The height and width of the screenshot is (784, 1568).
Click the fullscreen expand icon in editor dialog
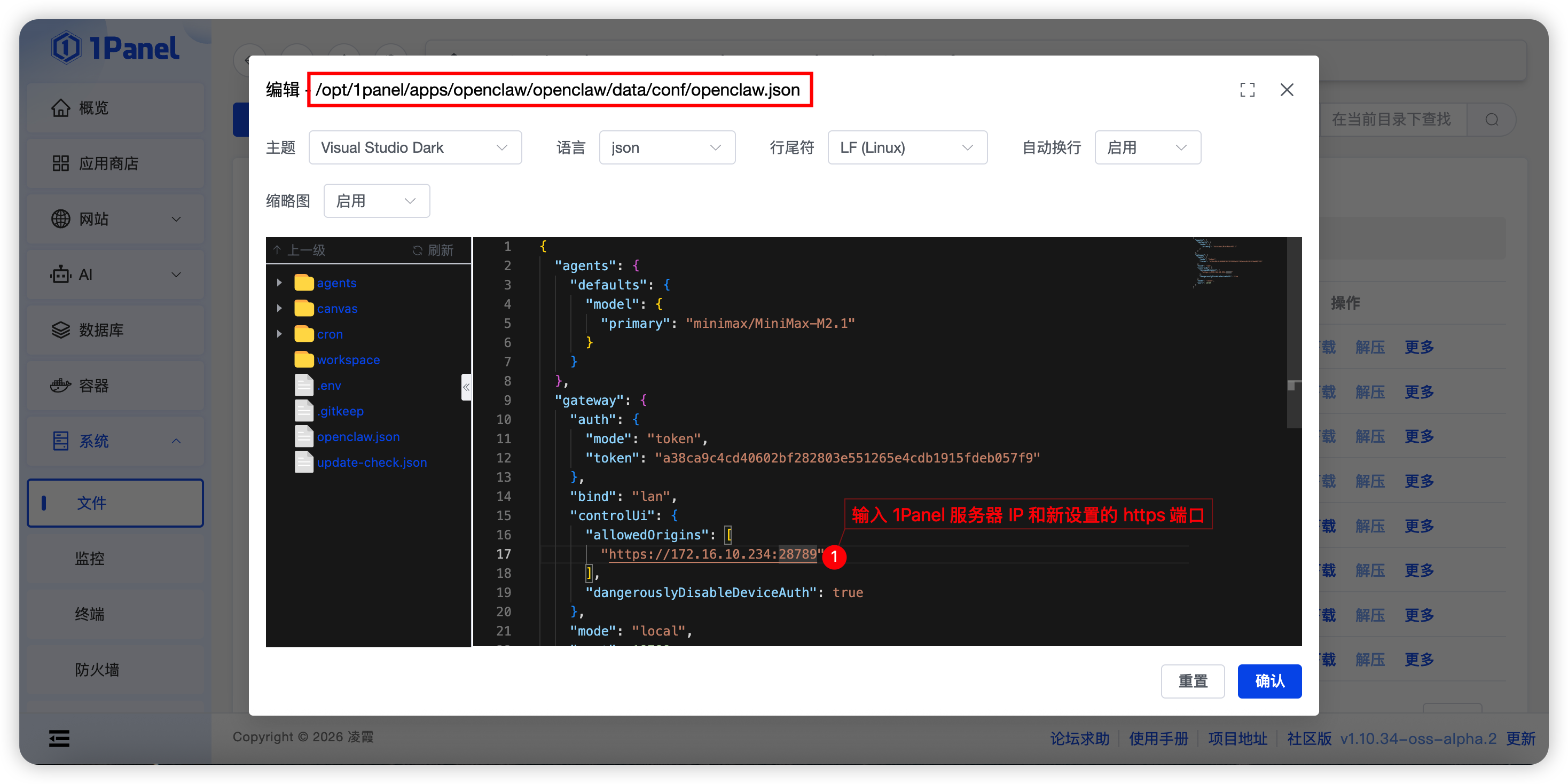[1247, 90]
